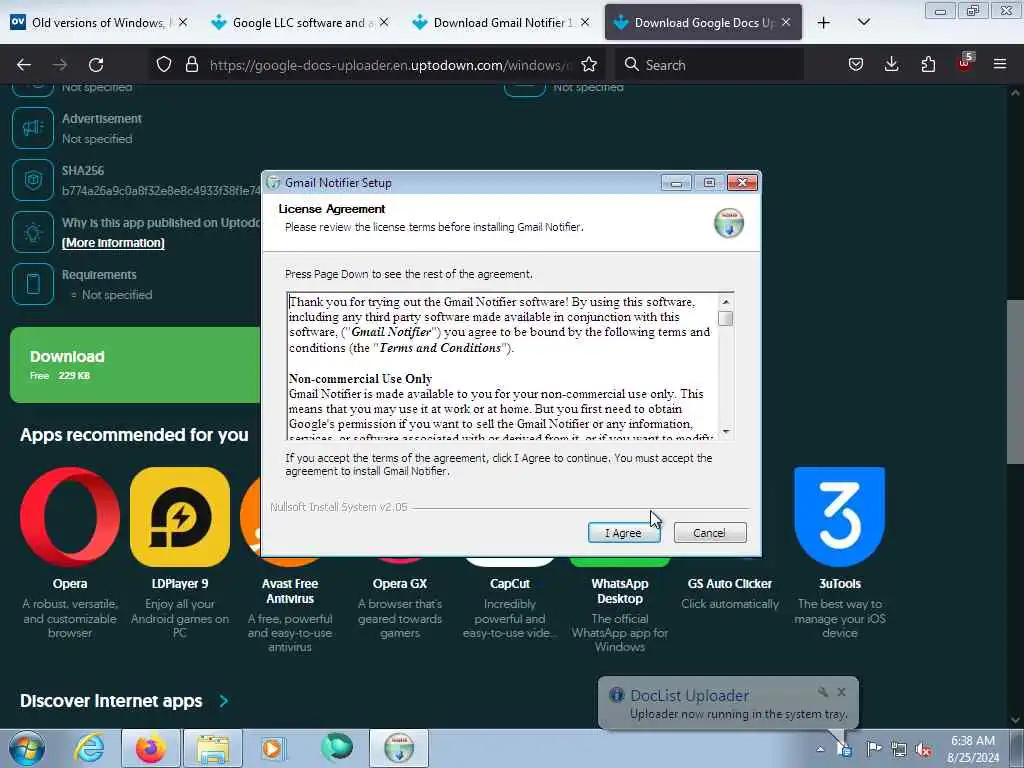Viewport: 1024px width, 768px height.
Task: Select the Download Google Docs Uploader tab
Action: [x=701, y=22]
